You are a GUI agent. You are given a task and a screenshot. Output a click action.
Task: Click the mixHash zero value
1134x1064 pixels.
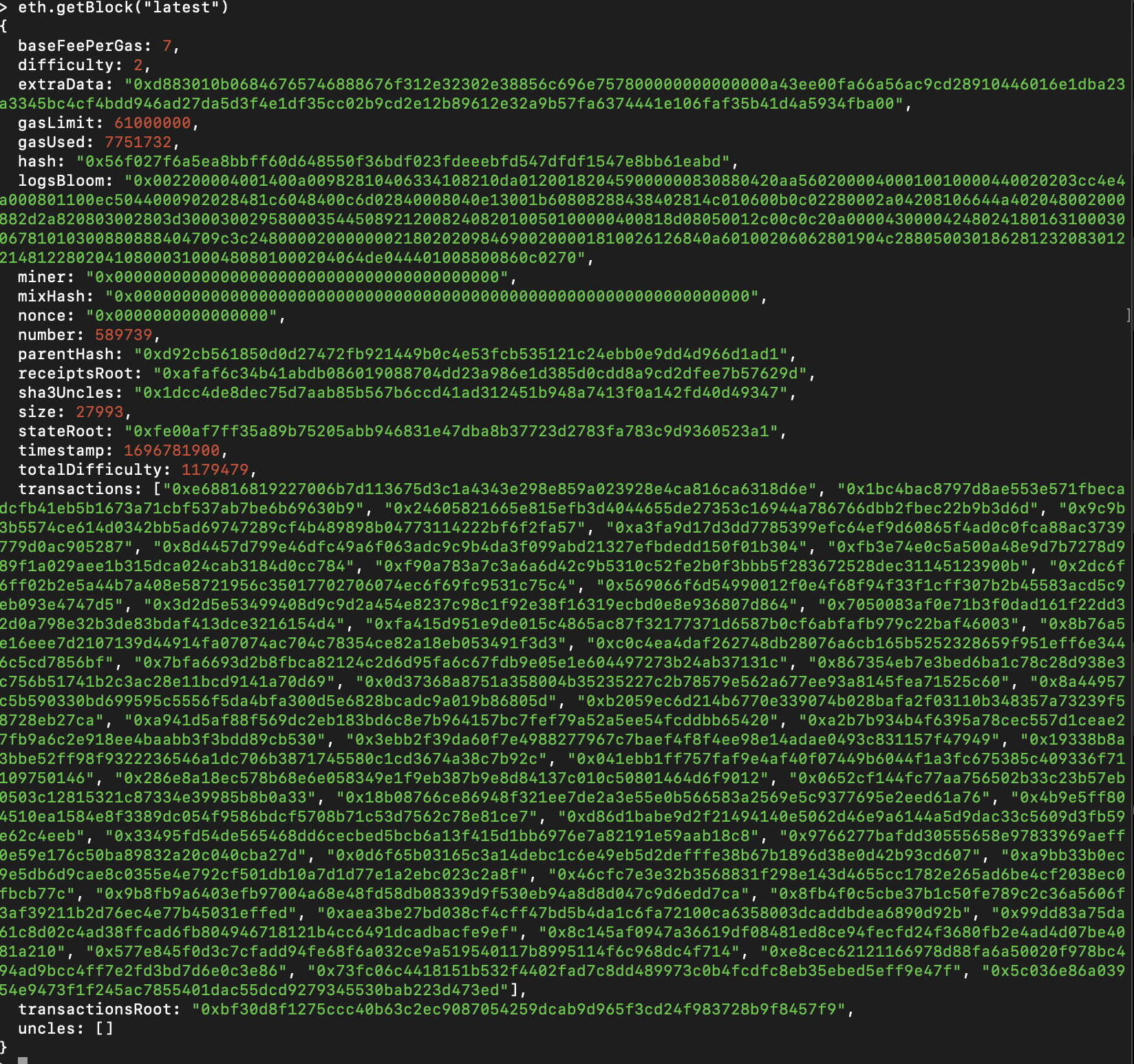432,297
